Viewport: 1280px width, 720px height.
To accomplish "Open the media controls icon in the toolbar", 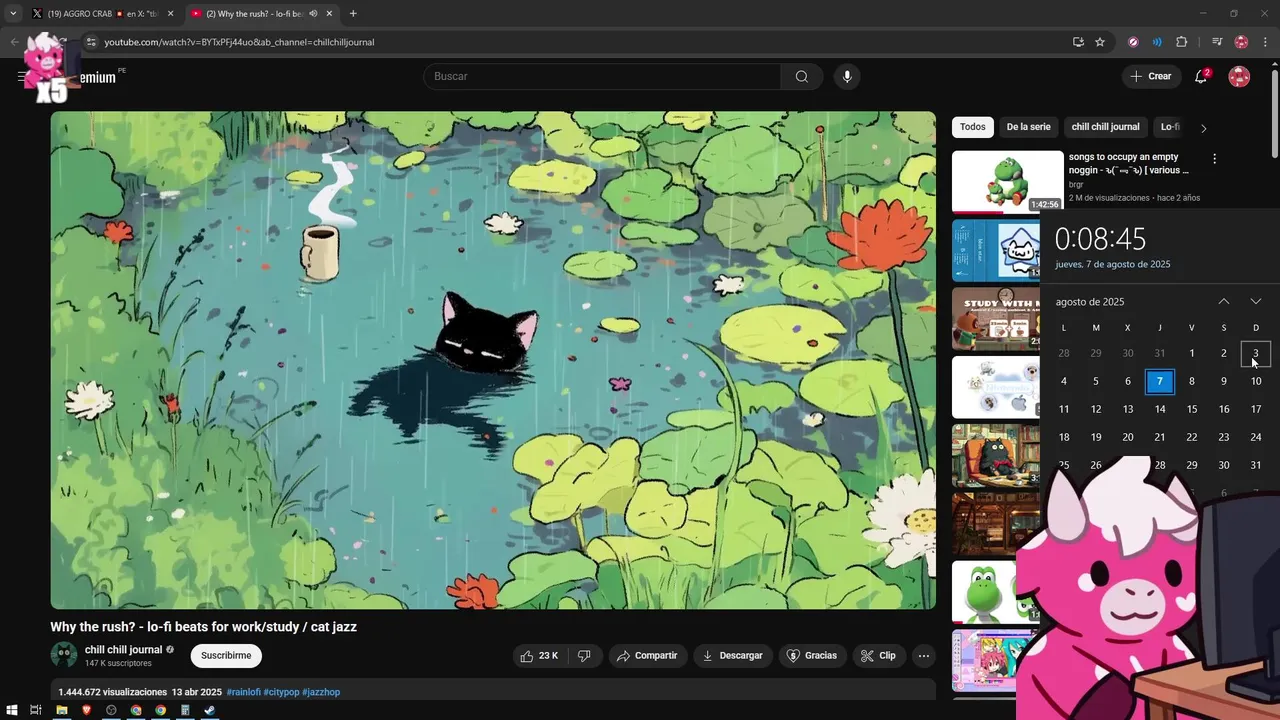I will pyautogui.click(x=1217, y=42).
